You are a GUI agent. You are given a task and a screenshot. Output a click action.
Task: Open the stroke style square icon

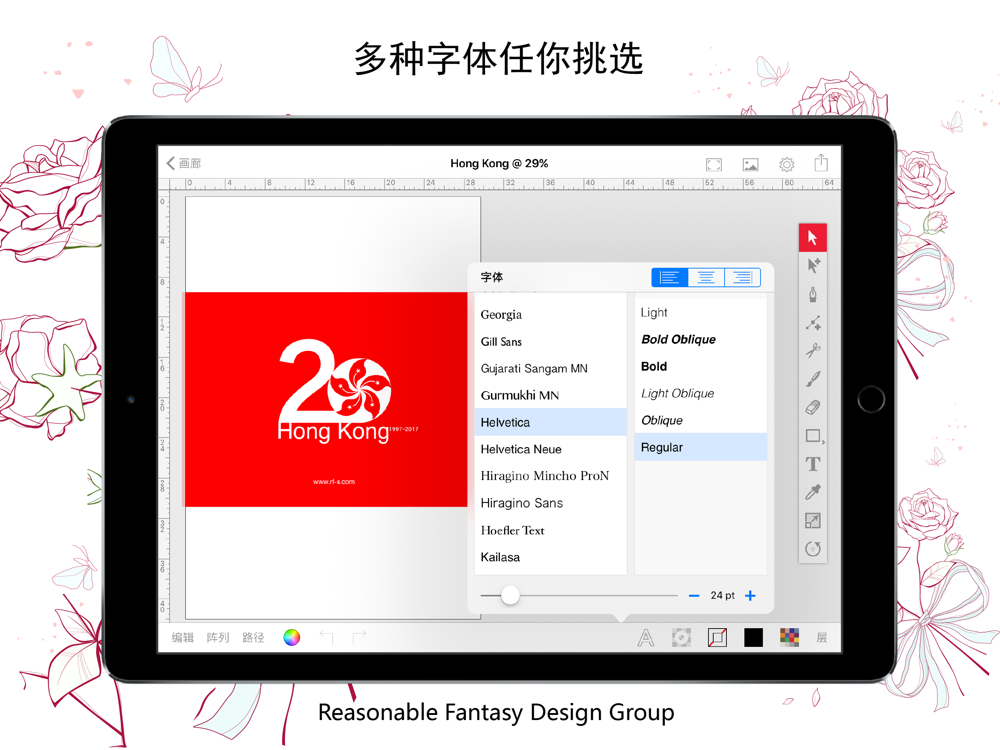point(717,637)
